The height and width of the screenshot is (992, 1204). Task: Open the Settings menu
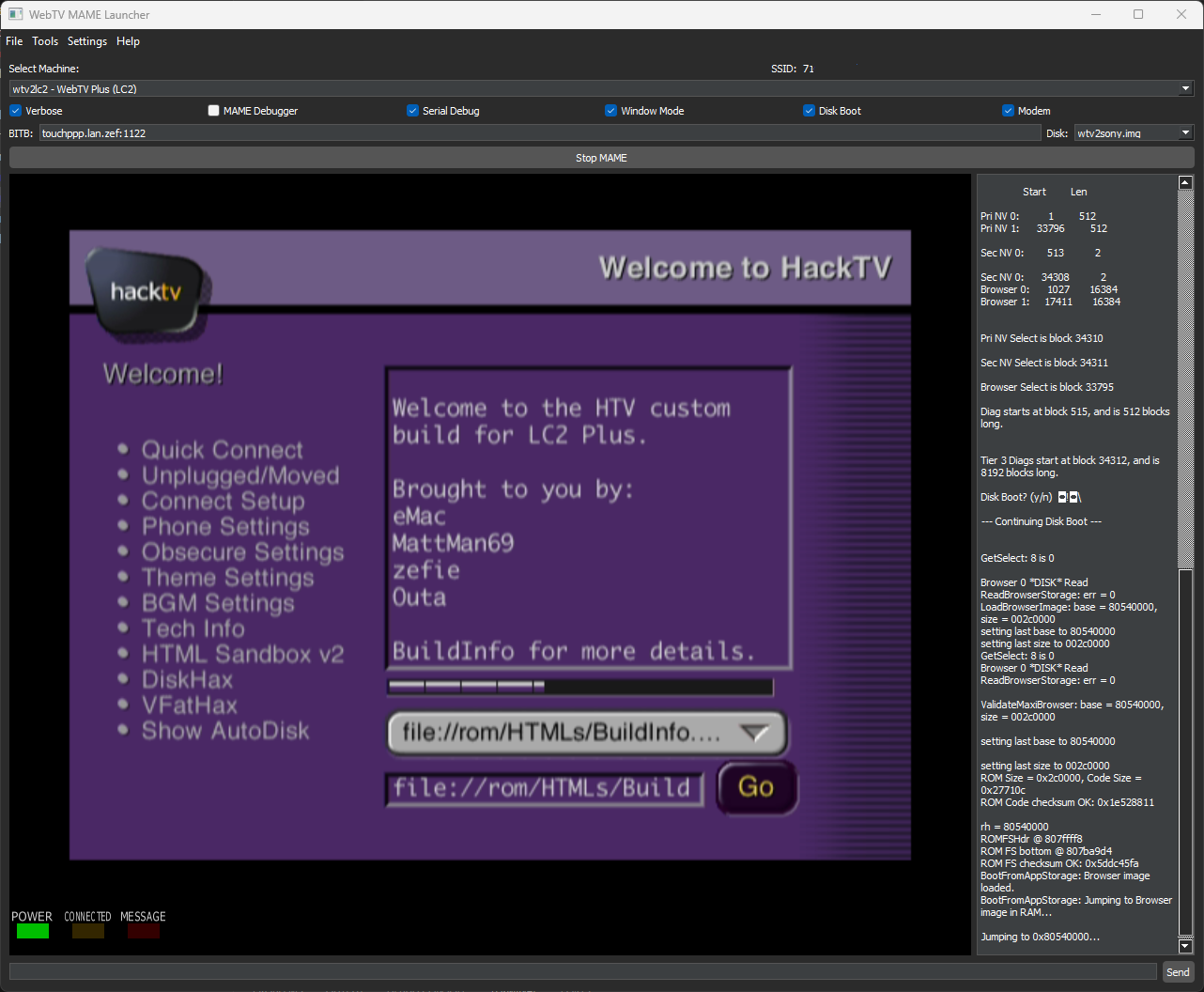(x=87, y=41)
